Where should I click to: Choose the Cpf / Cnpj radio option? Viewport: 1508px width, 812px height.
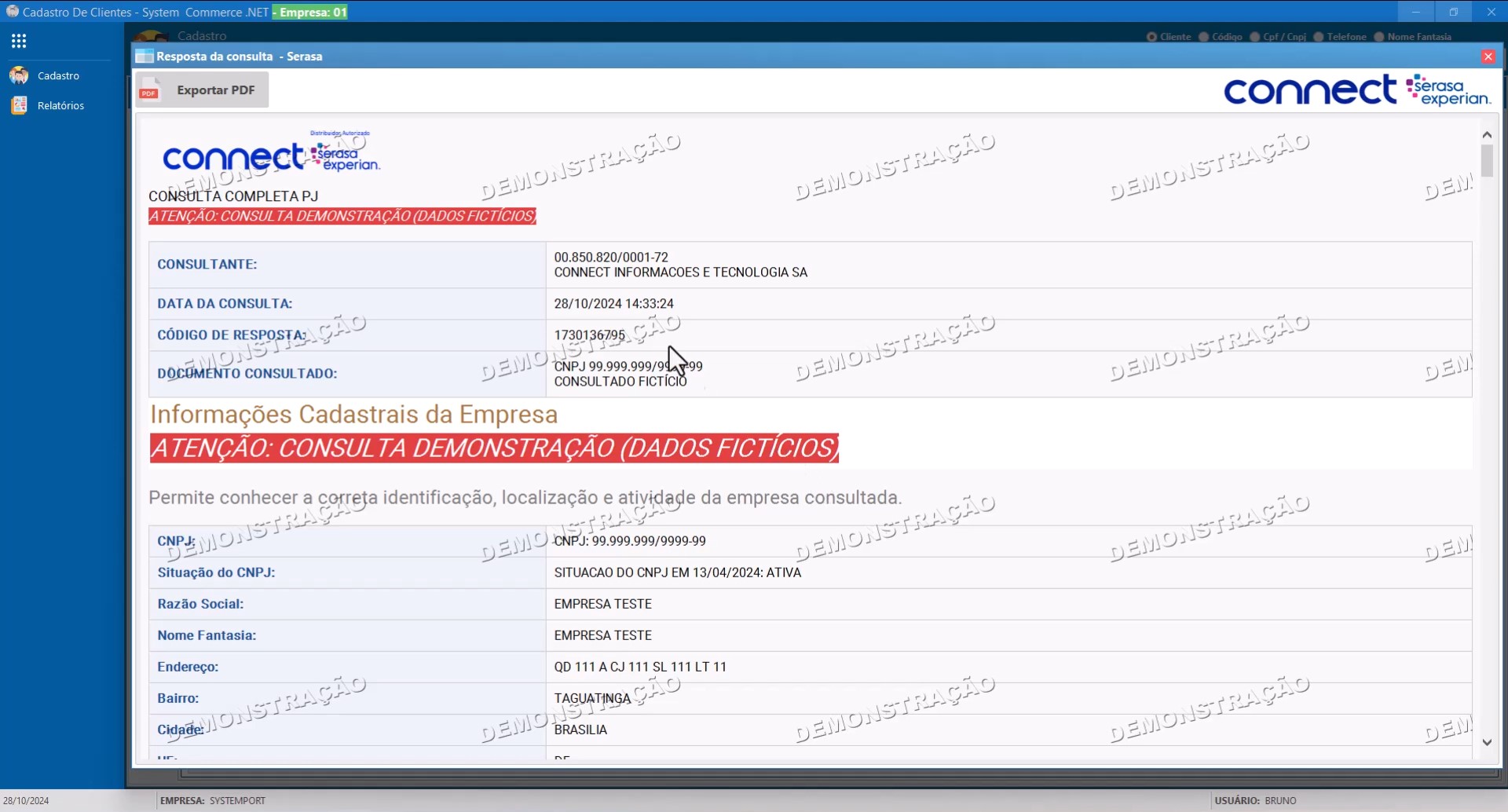pyautogui.click(x=1254, y=37)
